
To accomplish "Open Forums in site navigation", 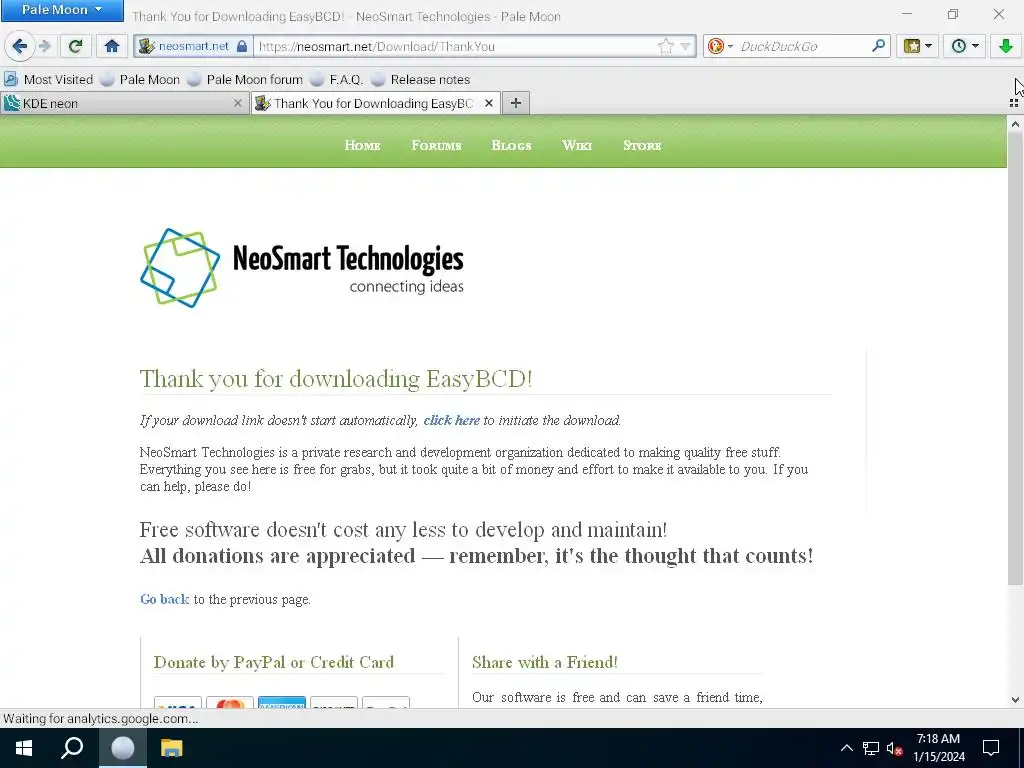I will 436,146.
